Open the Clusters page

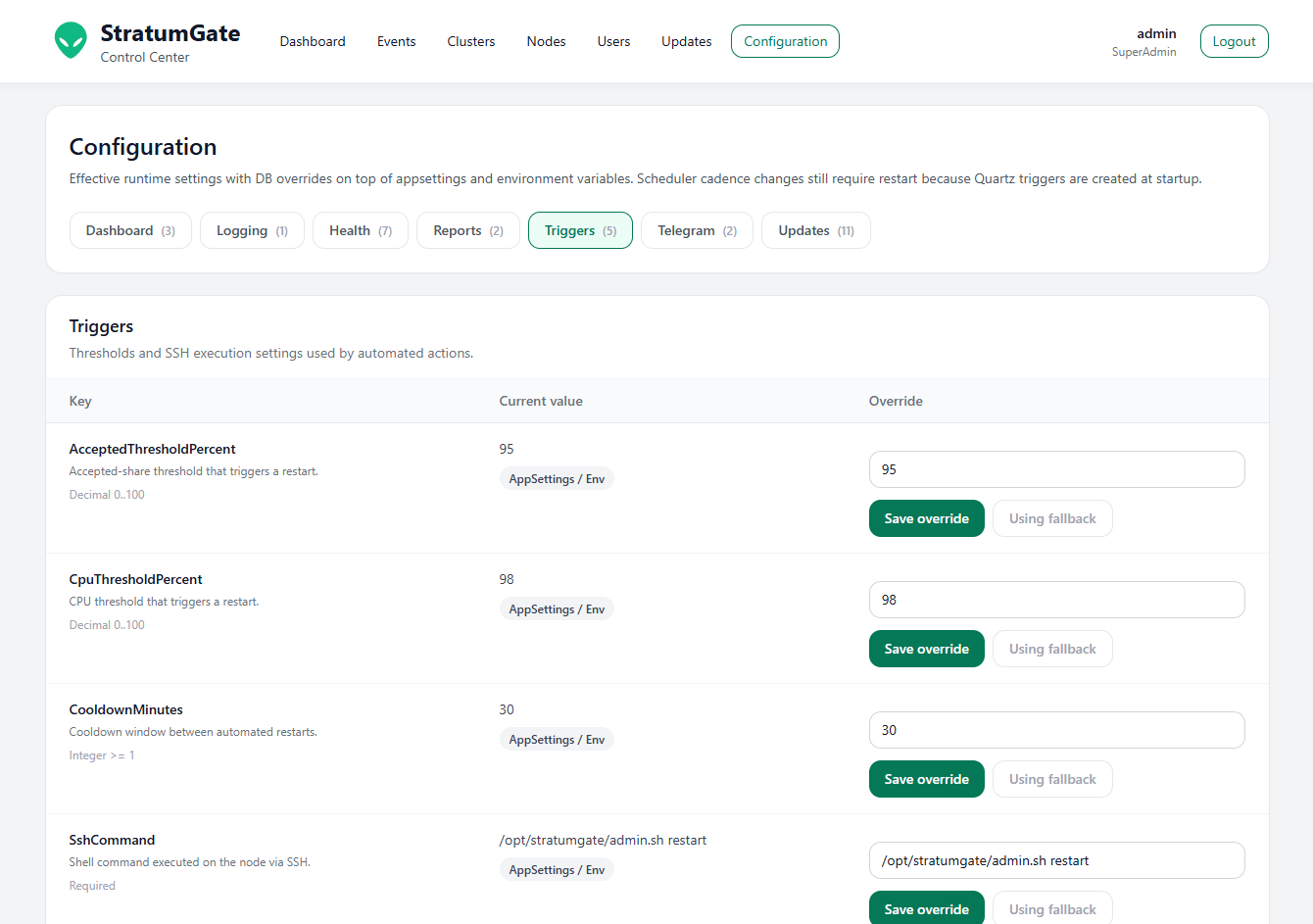(470, 41)
